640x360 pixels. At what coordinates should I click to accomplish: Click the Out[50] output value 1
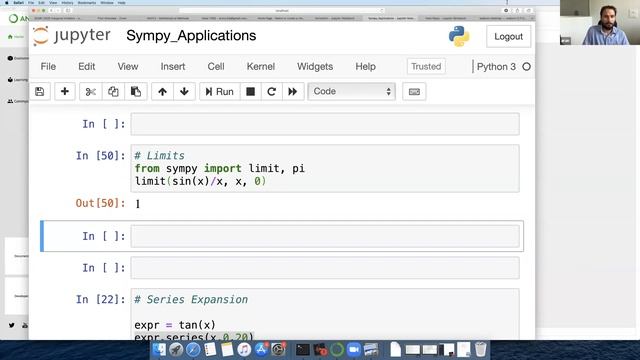coord(138,204)
